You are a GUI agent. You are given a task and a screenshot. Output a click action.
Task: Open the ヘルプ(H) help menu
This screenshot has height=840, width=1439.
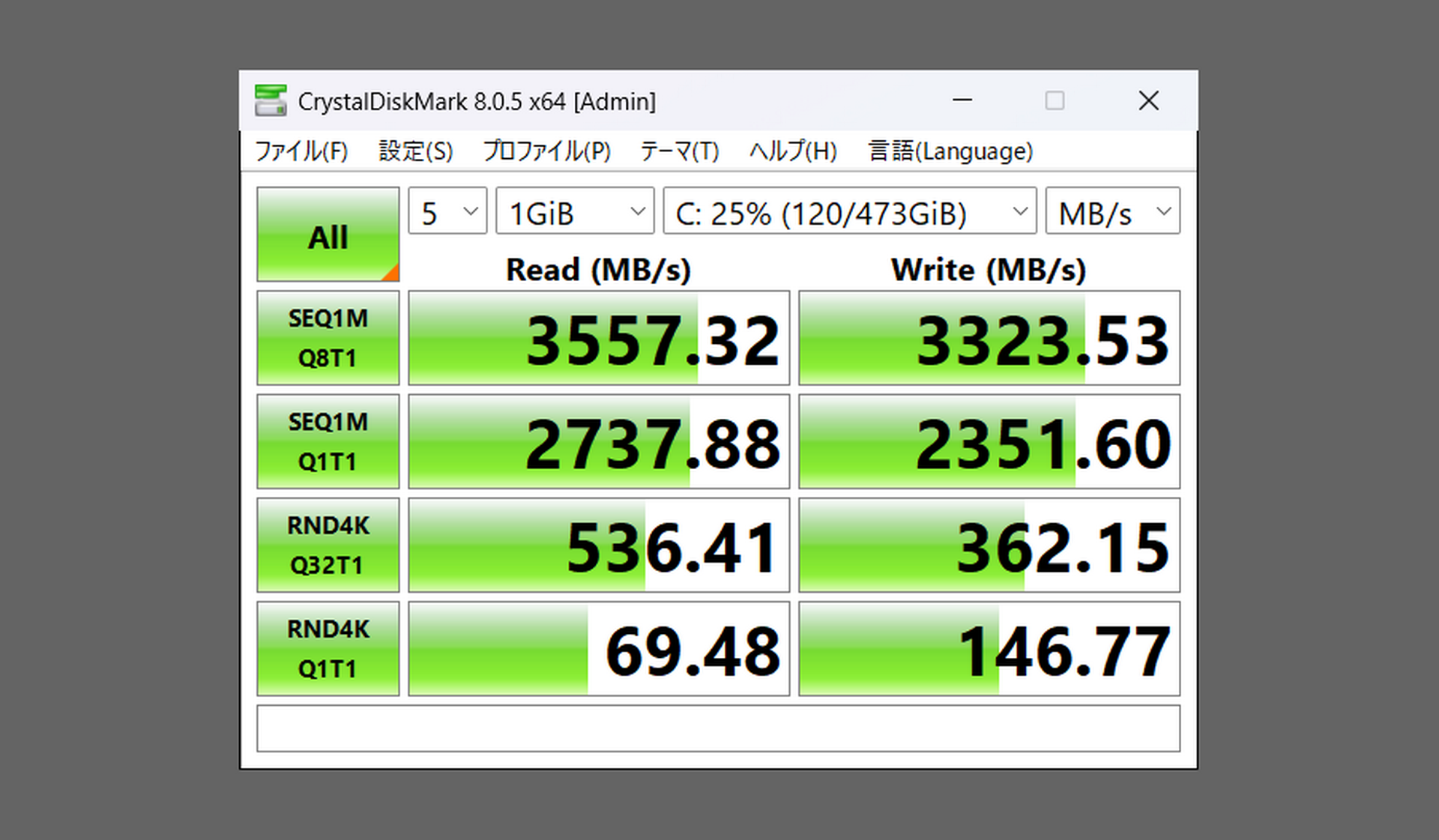pyautogui.click(x=792, y=151)
